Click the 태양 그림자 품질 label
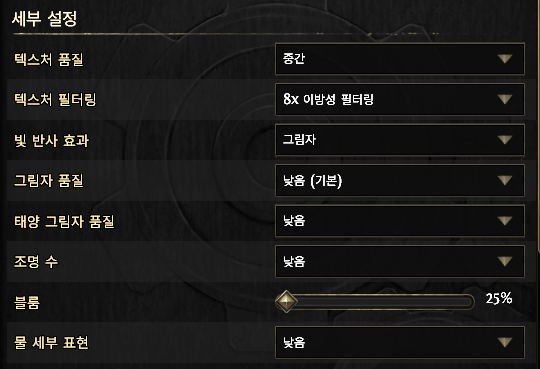Image resolution: width=540 pixels, height=369 pixels. [x=64, y=221]
